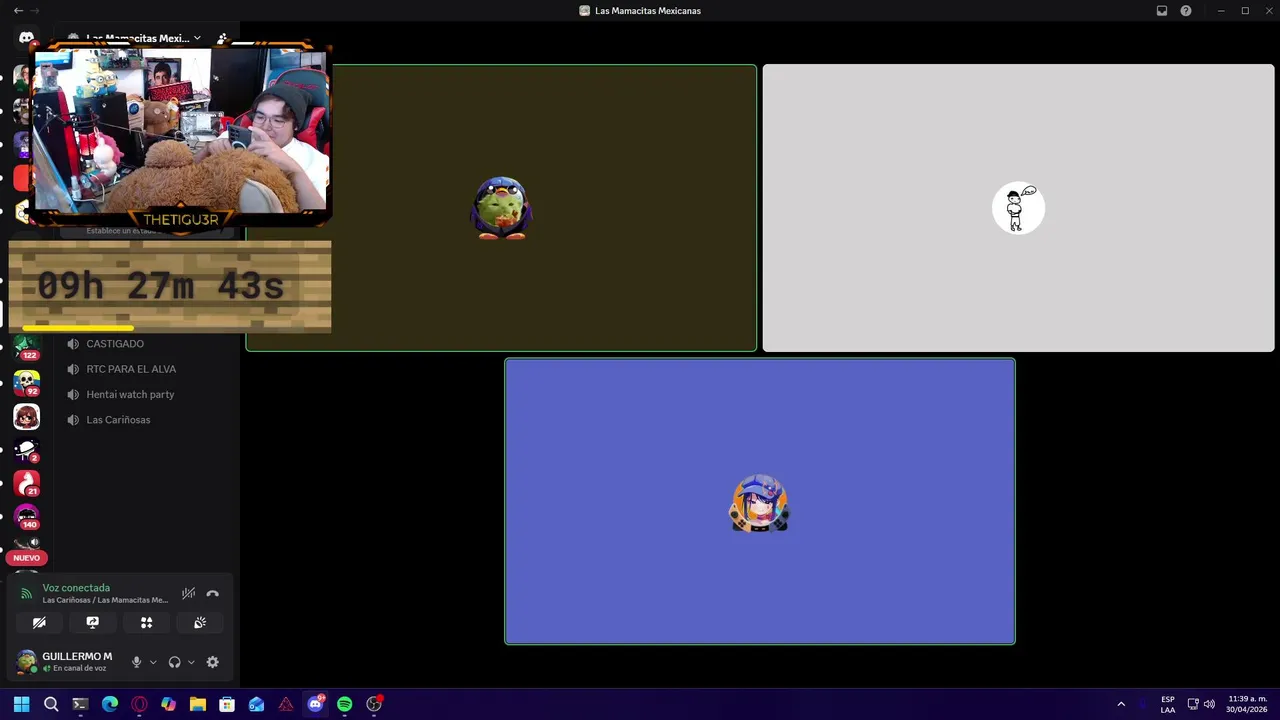The image size is (1280, 720).
Task: Switch the ESP LAA keyboard language
Action: coord(1168,704)
